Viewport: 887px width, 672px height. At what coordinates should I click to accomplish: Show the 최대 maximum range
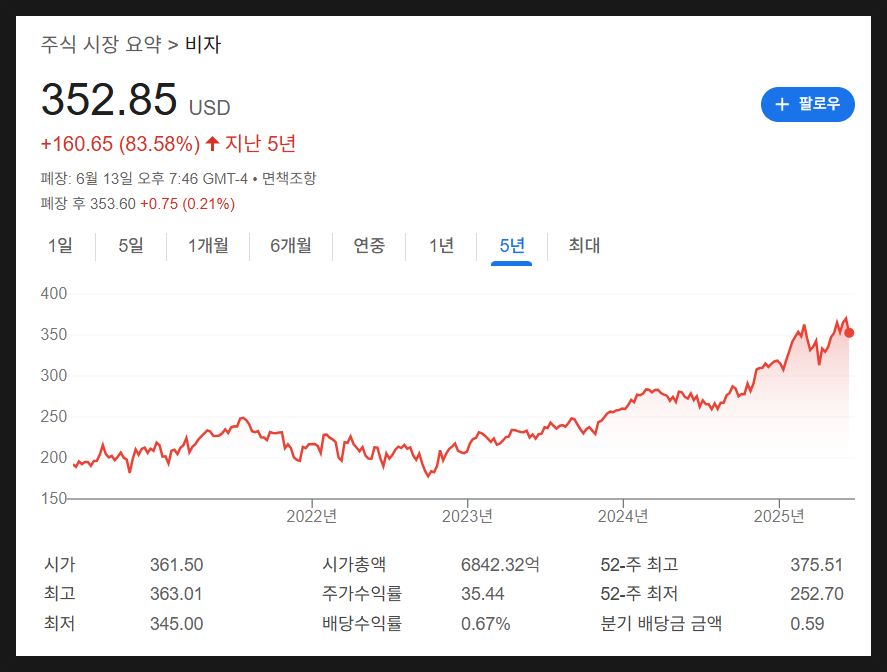(x=584, y=245)
